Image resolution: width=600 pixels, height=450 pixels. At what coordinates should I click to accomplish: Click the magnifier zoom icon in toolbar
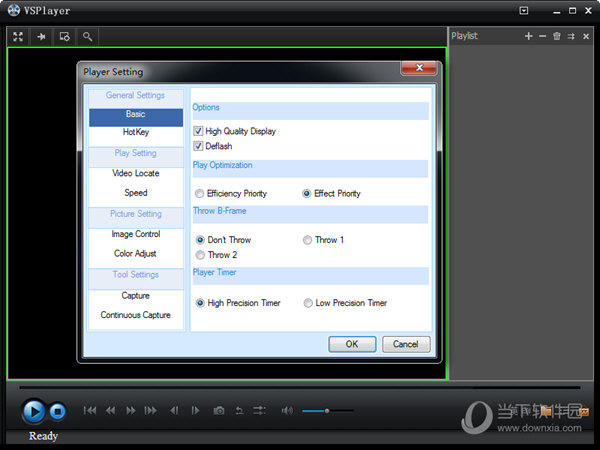[88, 36]
